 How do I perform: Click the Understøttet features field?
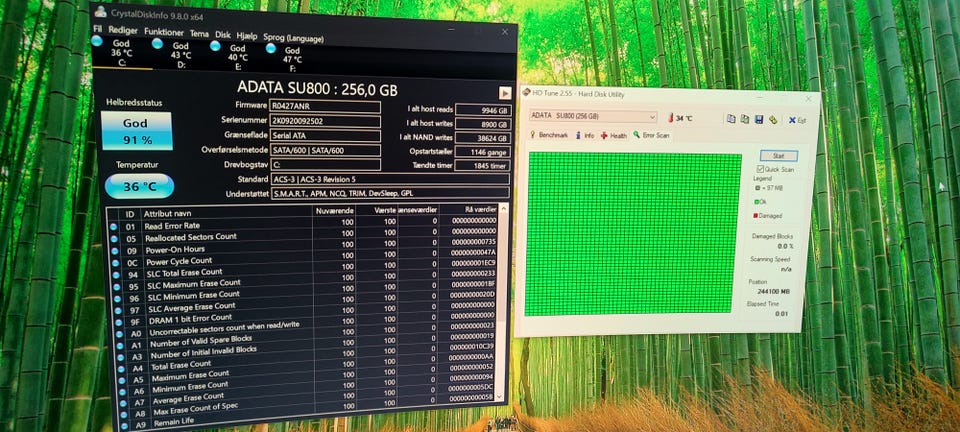point(389,193)
